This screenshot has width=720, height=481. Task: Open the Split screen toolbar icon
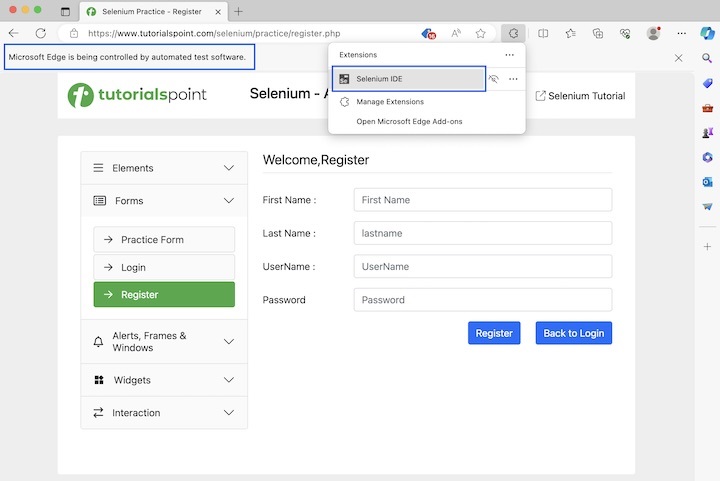point(543,33)
